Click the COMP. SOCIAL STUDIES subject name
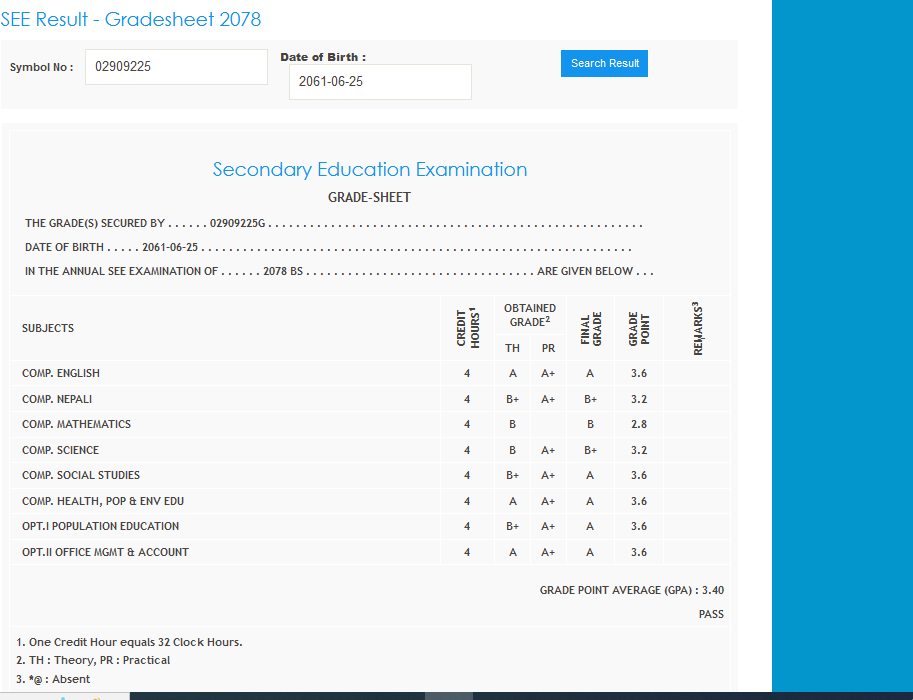Viewport: 913px width, 700px height. click(81, 475)
